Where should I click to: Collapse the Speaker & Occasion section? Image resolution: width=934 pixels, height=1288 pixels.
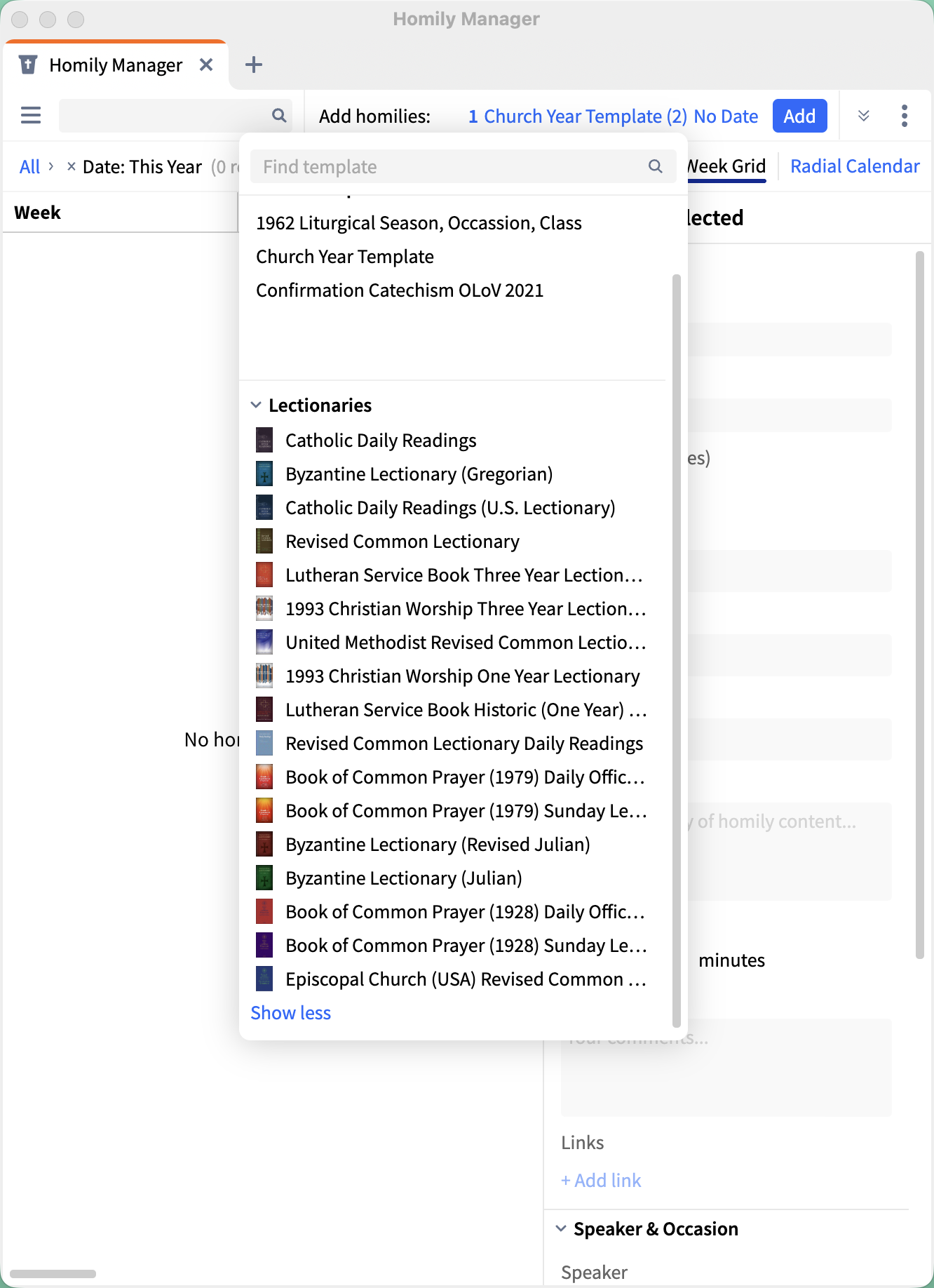pyautogui.click(x=561, y=1228)
